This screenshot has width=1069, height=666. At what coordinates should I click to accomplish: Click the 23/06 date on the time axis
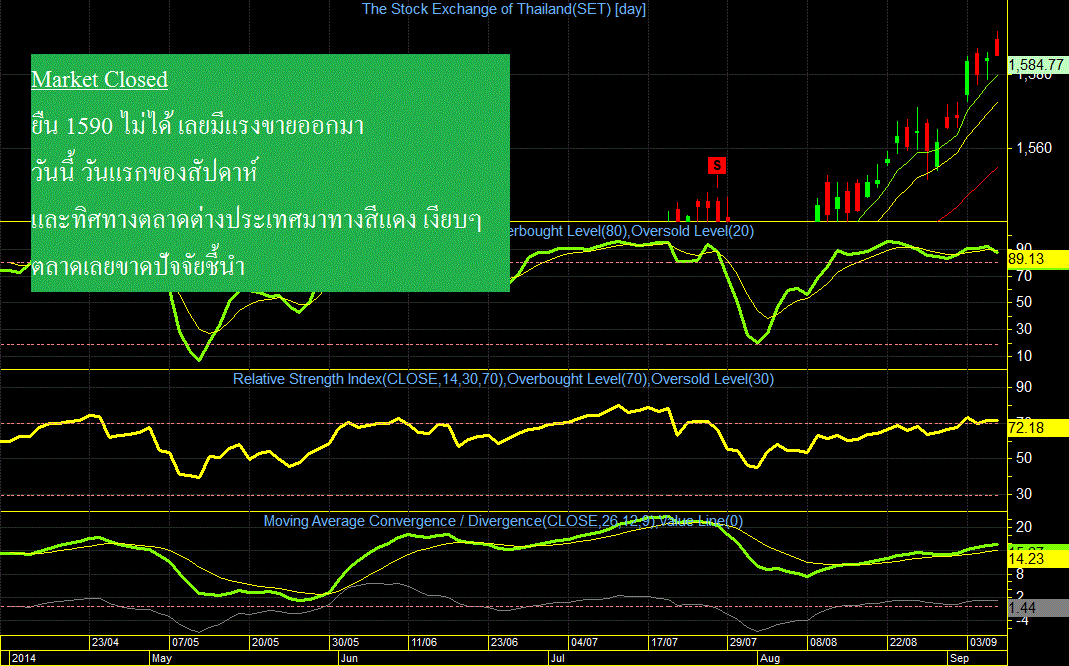(x=505, y=642)
